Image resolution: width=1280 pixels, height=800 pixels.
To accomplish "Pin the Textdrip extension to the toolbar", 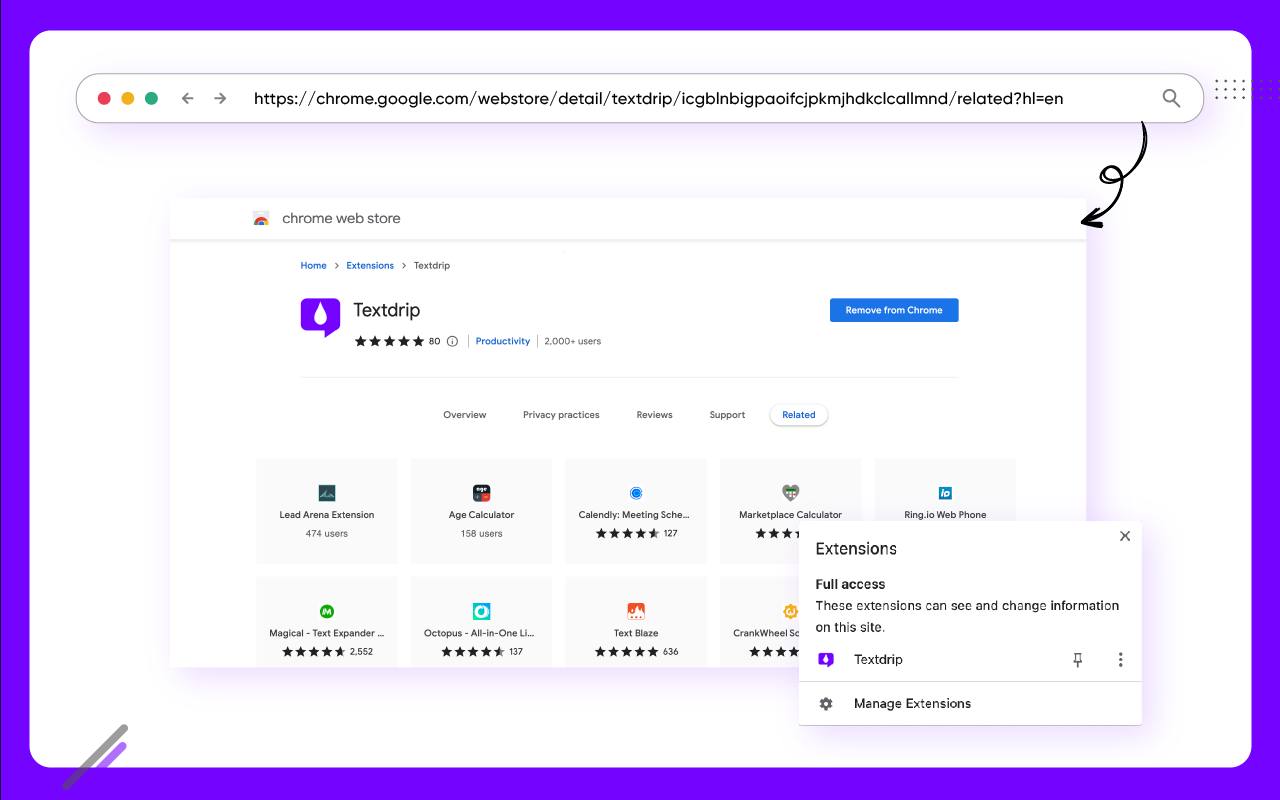I will 1077,659.
